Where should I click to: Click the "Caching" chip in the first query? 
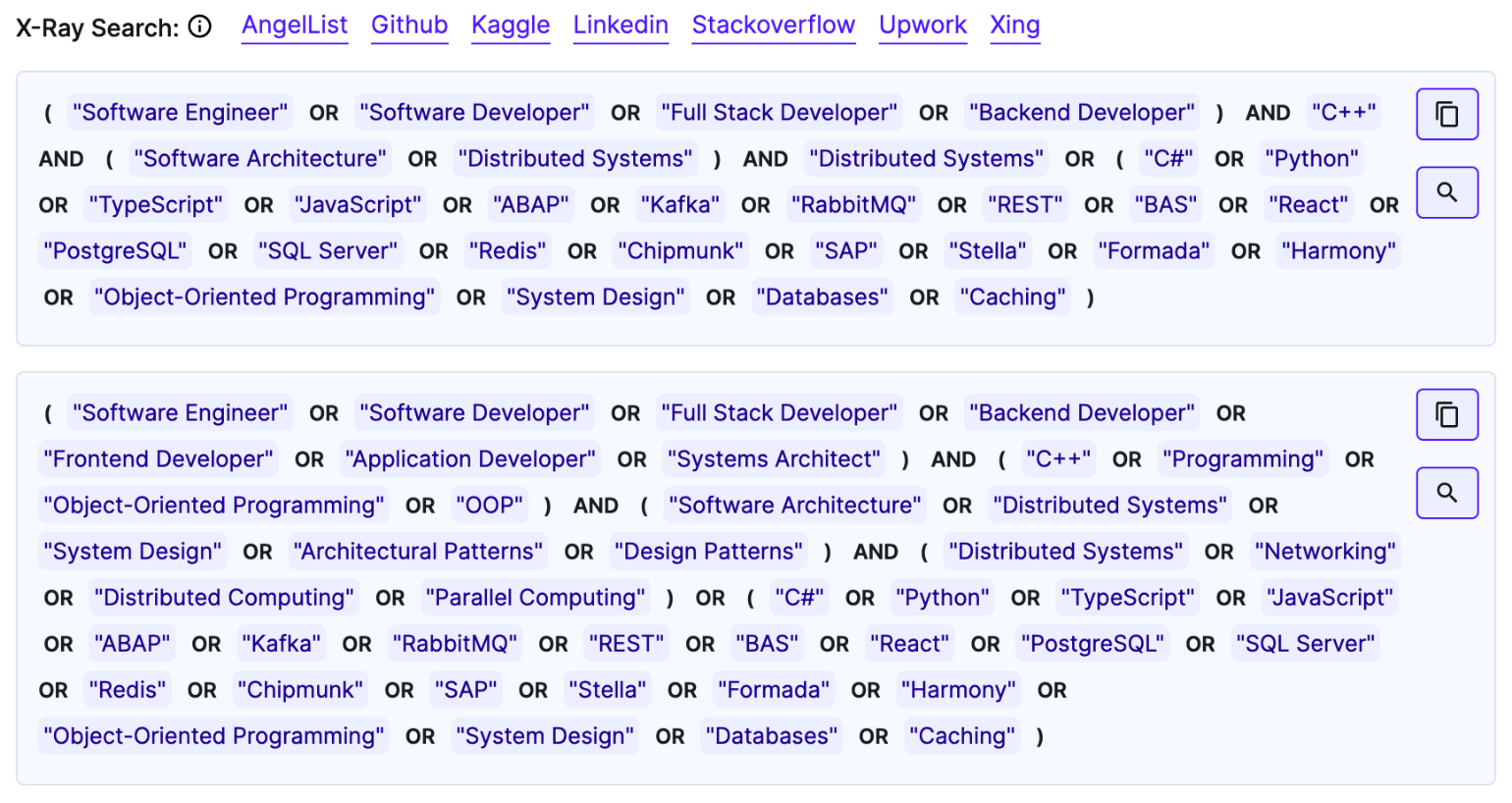pyautogui.click(x=1012, y=296)
